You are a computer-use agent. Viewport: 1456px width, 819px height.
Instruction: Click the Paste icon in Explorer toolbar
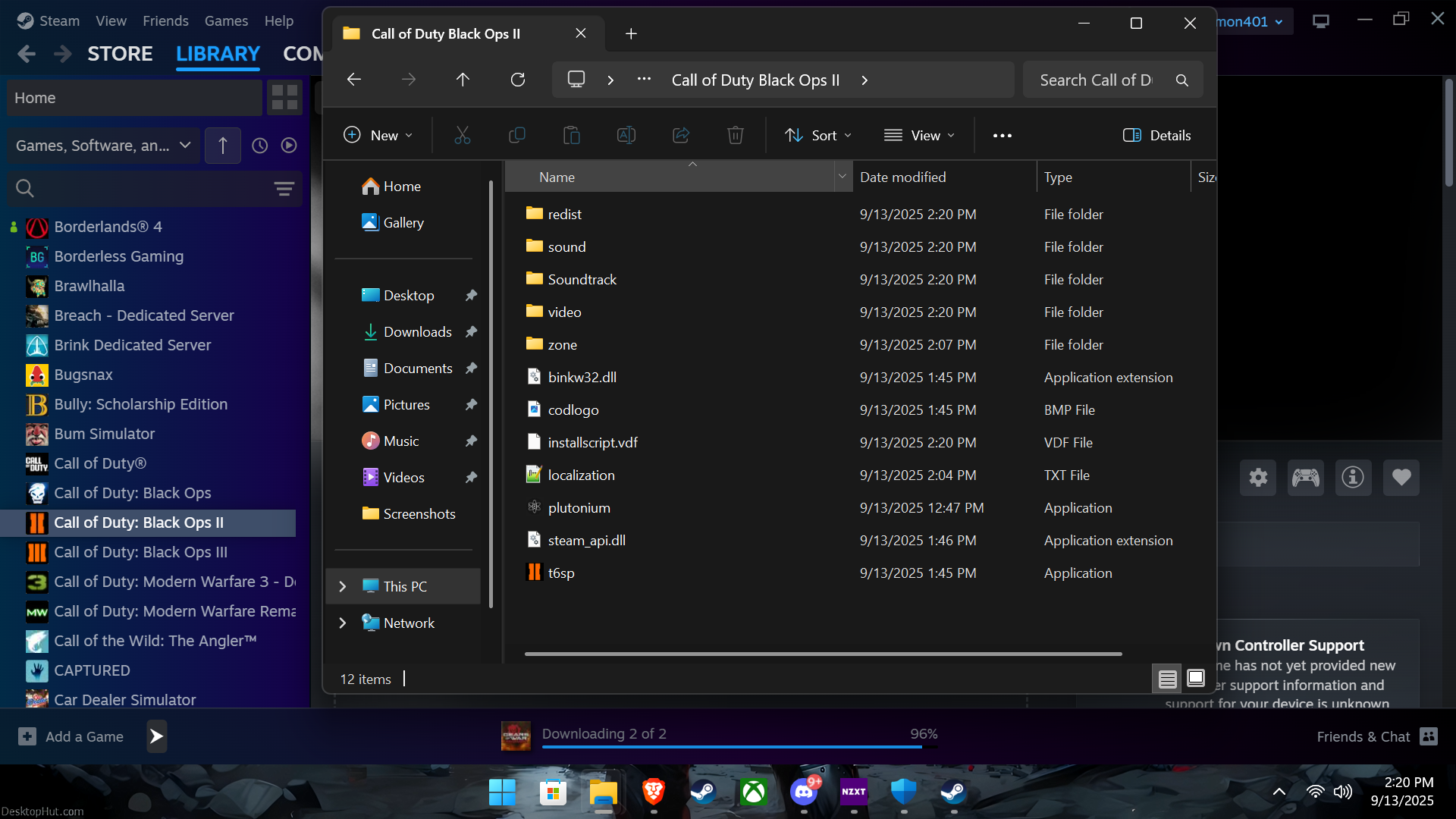pyautogui.click(x=572, y=136)
